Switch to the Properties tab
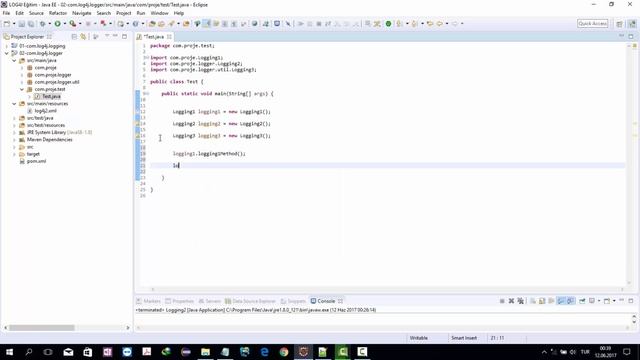Screen dimensions: 640x360 click(x=179, y=301)
